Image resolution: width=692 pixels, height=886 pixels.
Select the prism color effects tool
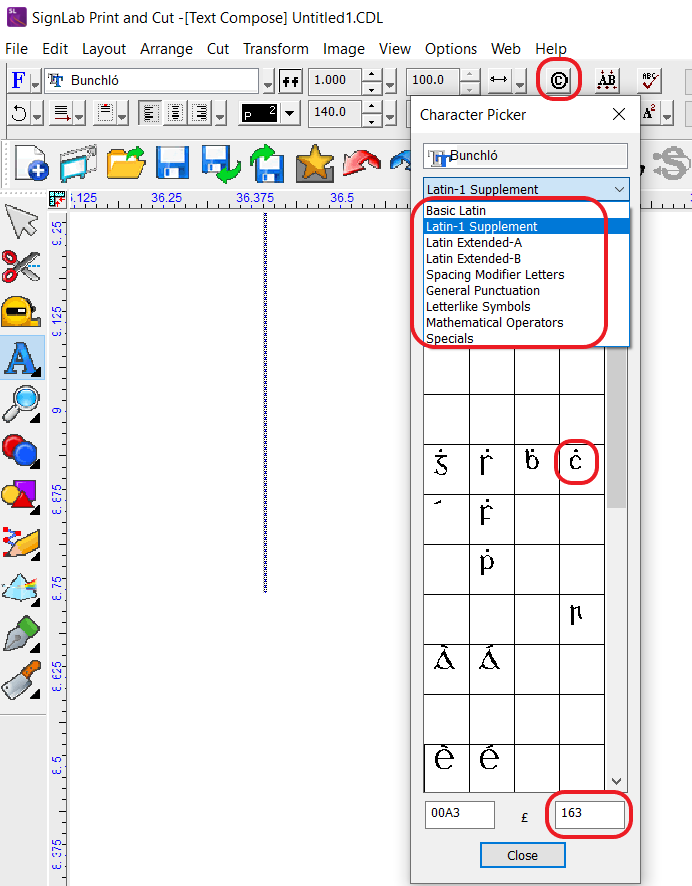pos(21,589)
